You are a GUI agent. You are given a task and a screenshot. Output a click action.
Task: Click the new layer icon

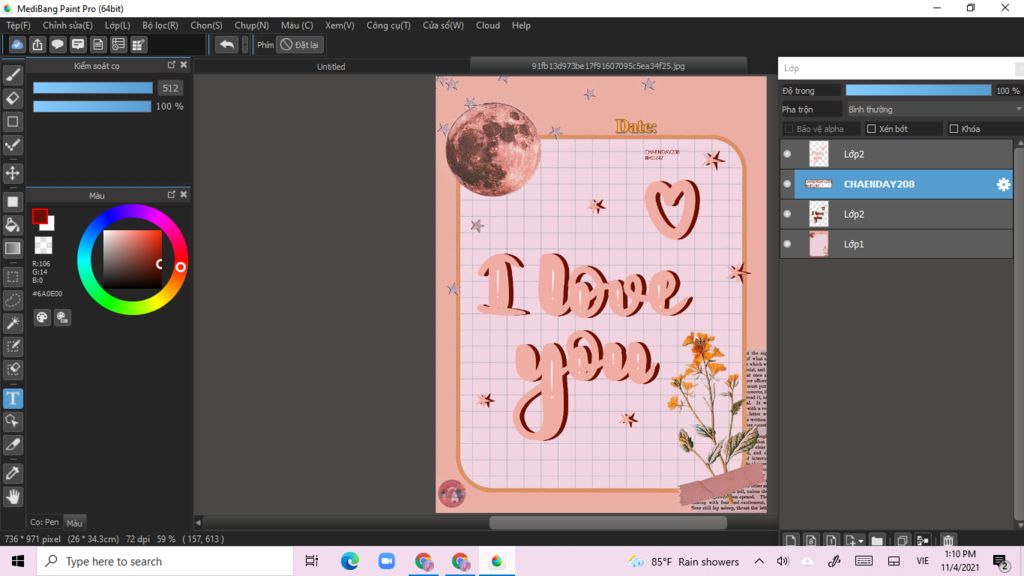click(x=791, y=540)
